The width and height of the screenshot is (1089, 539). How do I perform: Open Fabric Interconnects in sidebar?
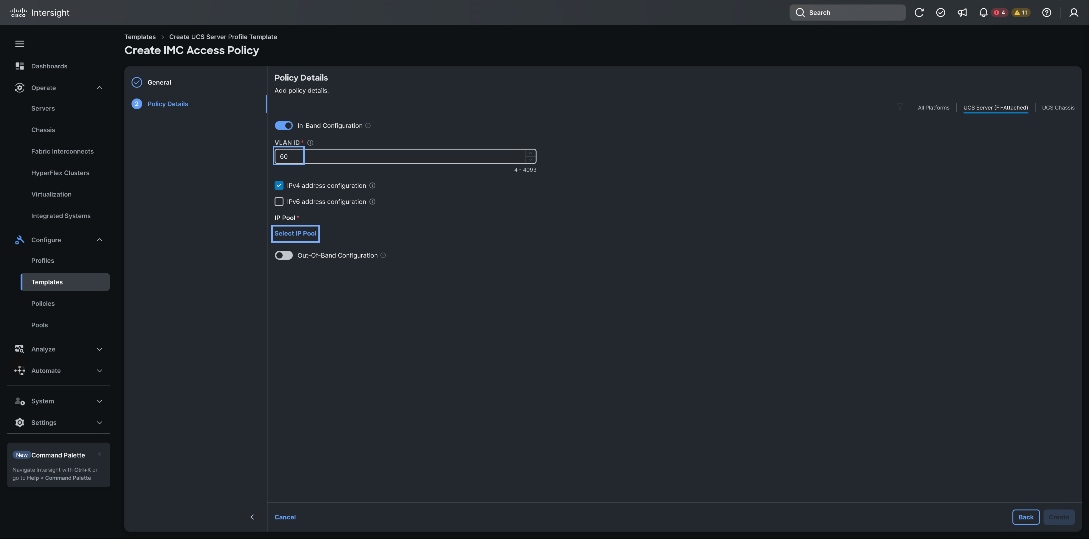(63, 151)
